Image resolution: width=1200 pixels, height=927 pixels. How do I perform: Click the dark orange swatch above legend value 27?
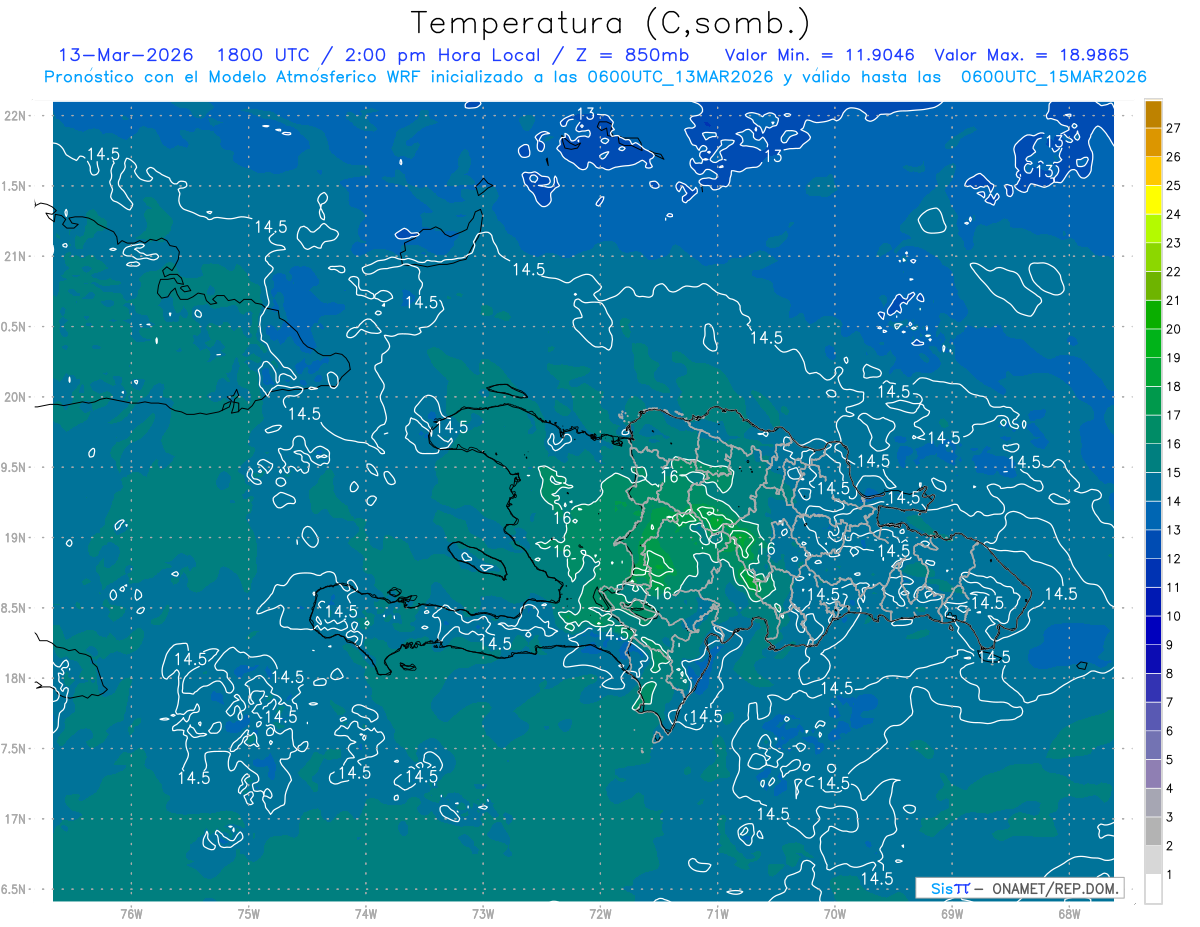1153,114
